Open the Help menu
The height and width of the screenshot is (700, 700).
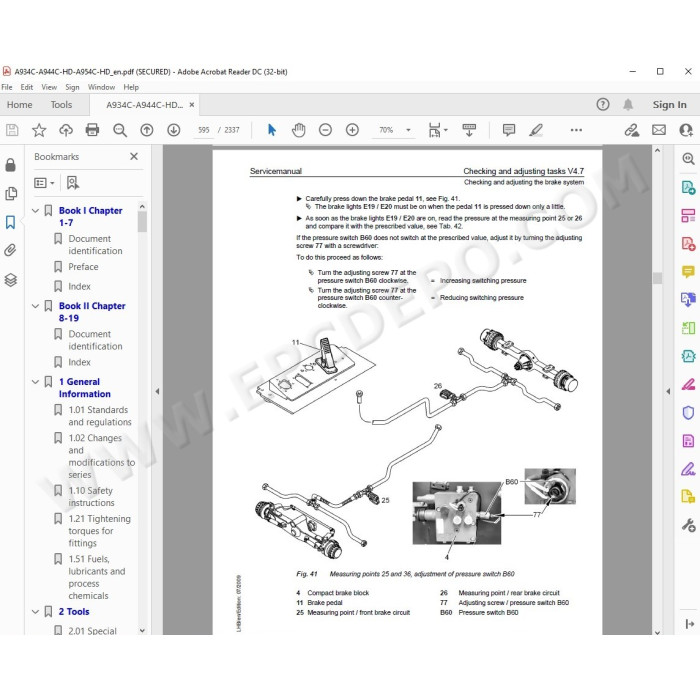(131, 87)
